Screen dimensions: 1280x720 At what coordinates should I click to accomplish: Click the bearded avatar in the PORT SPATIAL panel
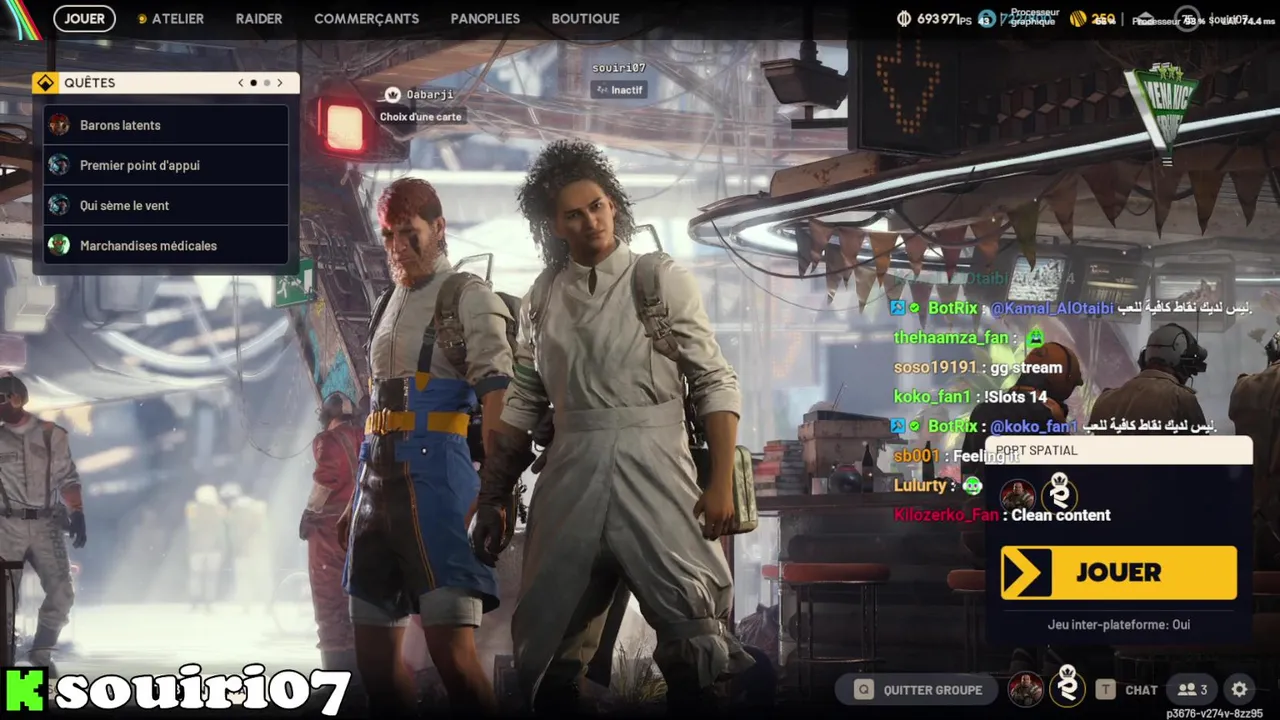click(1018, 496)
